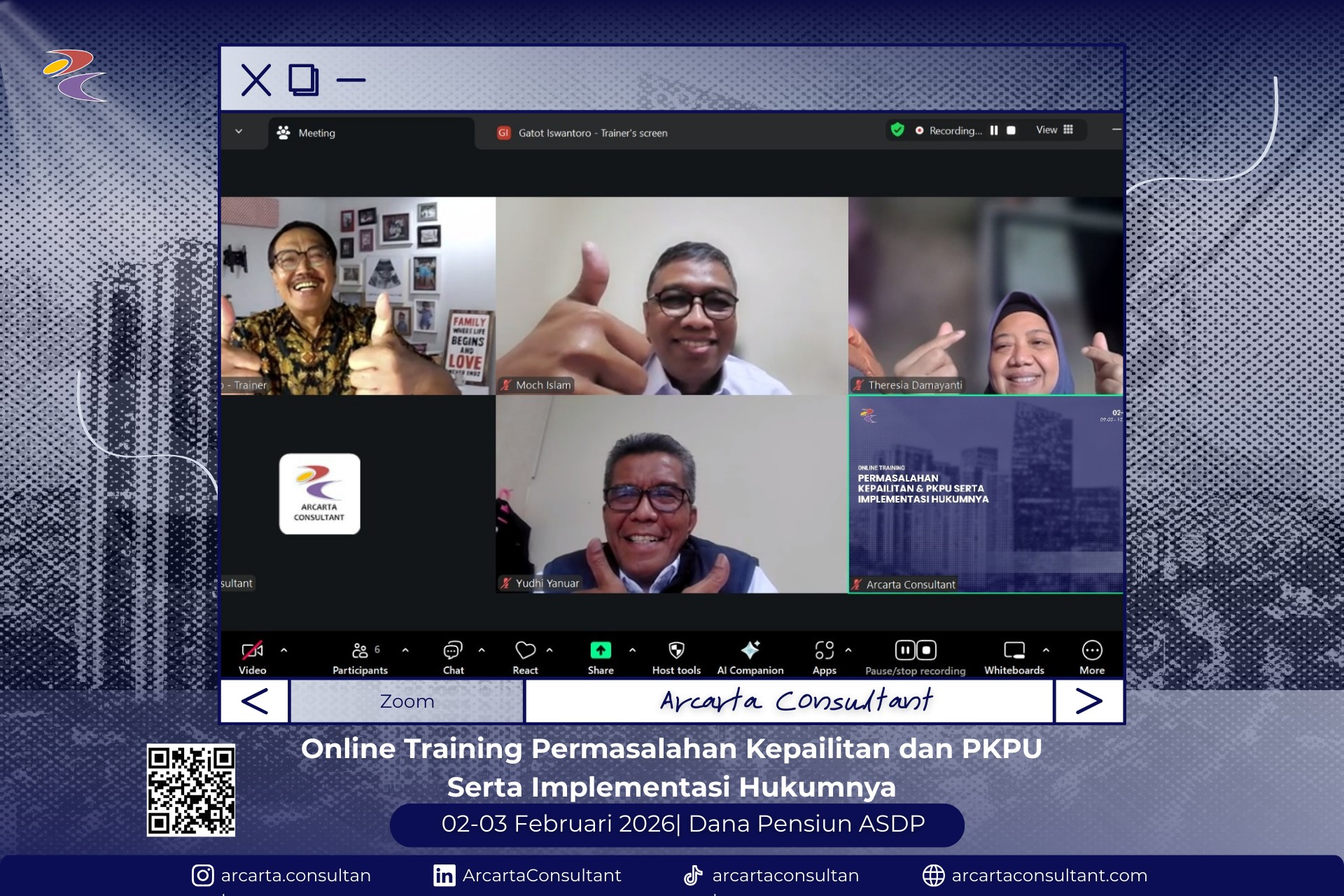Expand video options arrow beside Video
This screenshot has height=896, width=1344.
(x=283, y=650)
